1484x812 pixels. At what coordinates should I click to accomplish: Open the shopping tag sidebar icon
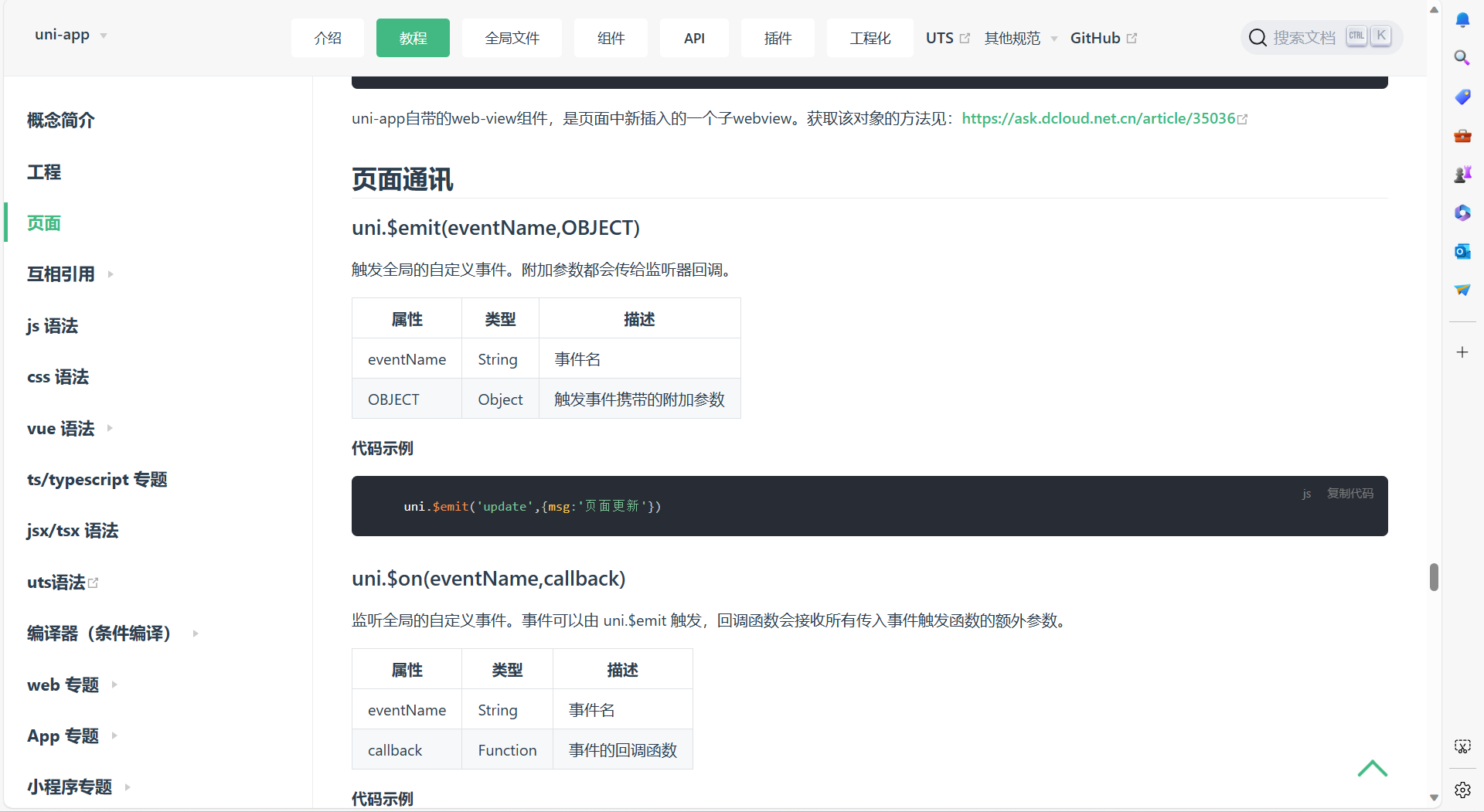(x=1462, y=97)
